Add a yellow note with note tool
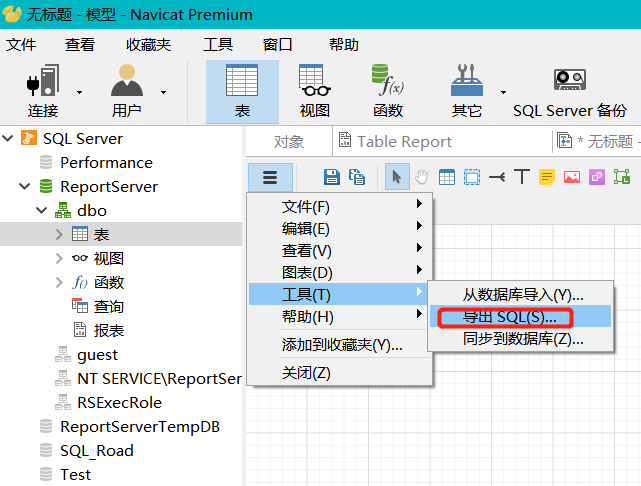 547,177
